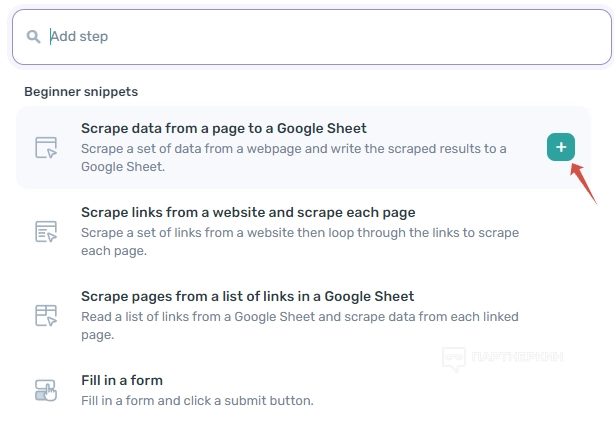614x424 pixels.
Task: Click the Scrape data to Google Sheet icon
Action: [47, 147]
